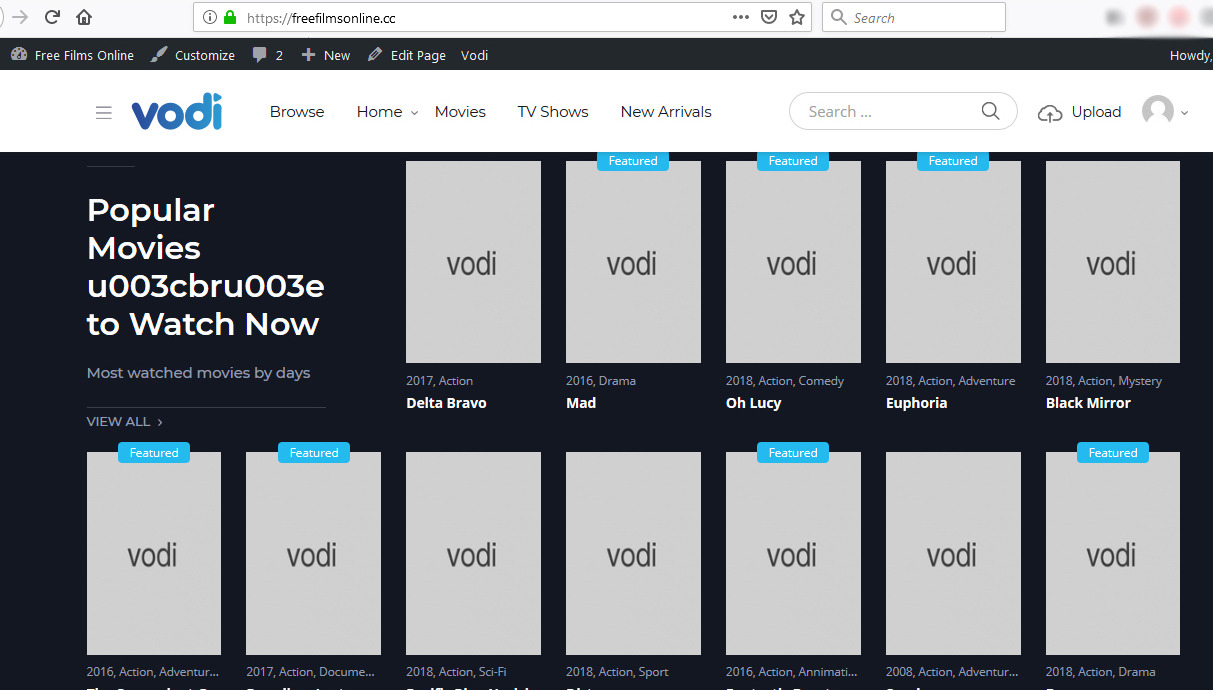The height and width of the screenshot is (690, 1213).
Task: Open the Oh Lucy poster thumbnail
Action: [793, 262]
